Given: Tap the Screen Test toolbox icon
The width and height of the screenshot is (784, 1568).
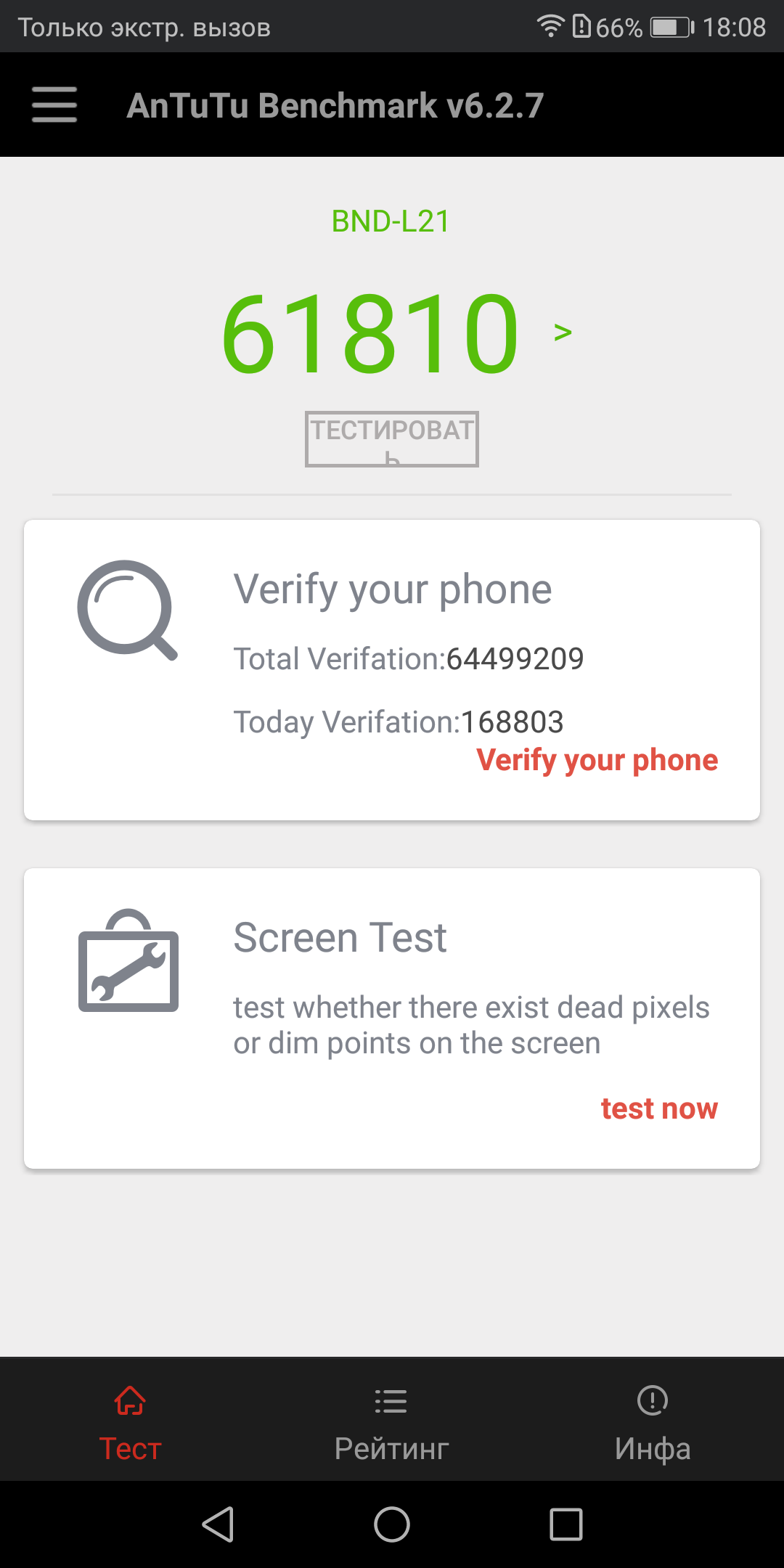Looking at the screenshot, I should tap(128, 961).
